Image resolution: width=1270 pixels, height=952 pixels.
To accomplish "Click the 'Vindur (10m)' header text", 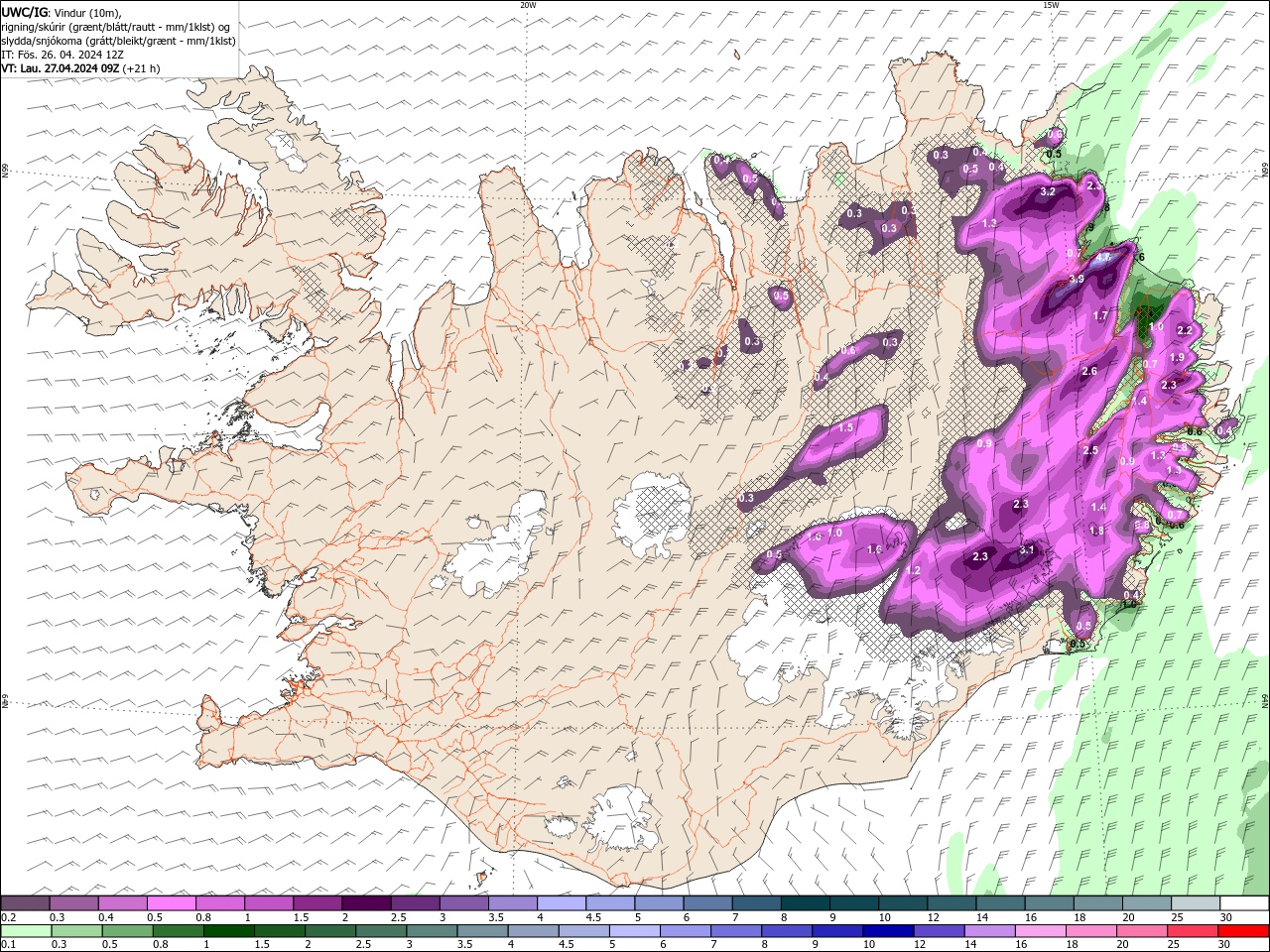I will pyautogui.click(x=85, y=12).
